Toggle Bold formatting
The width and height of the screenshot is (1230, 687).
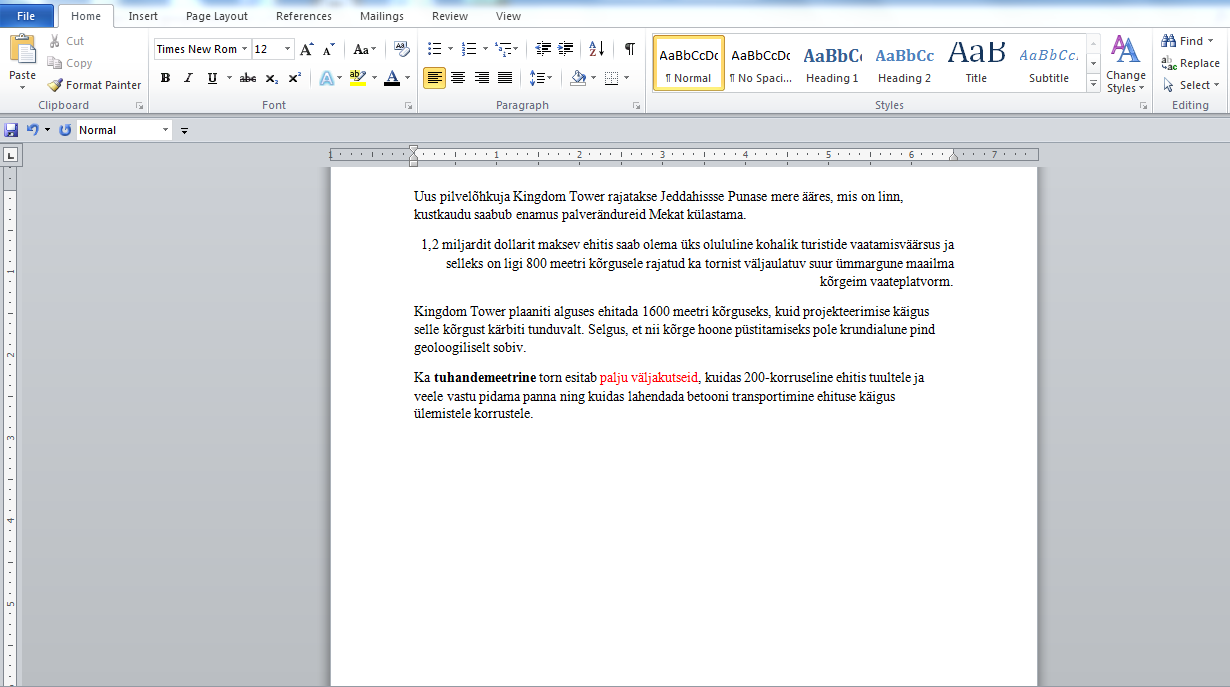165,78
